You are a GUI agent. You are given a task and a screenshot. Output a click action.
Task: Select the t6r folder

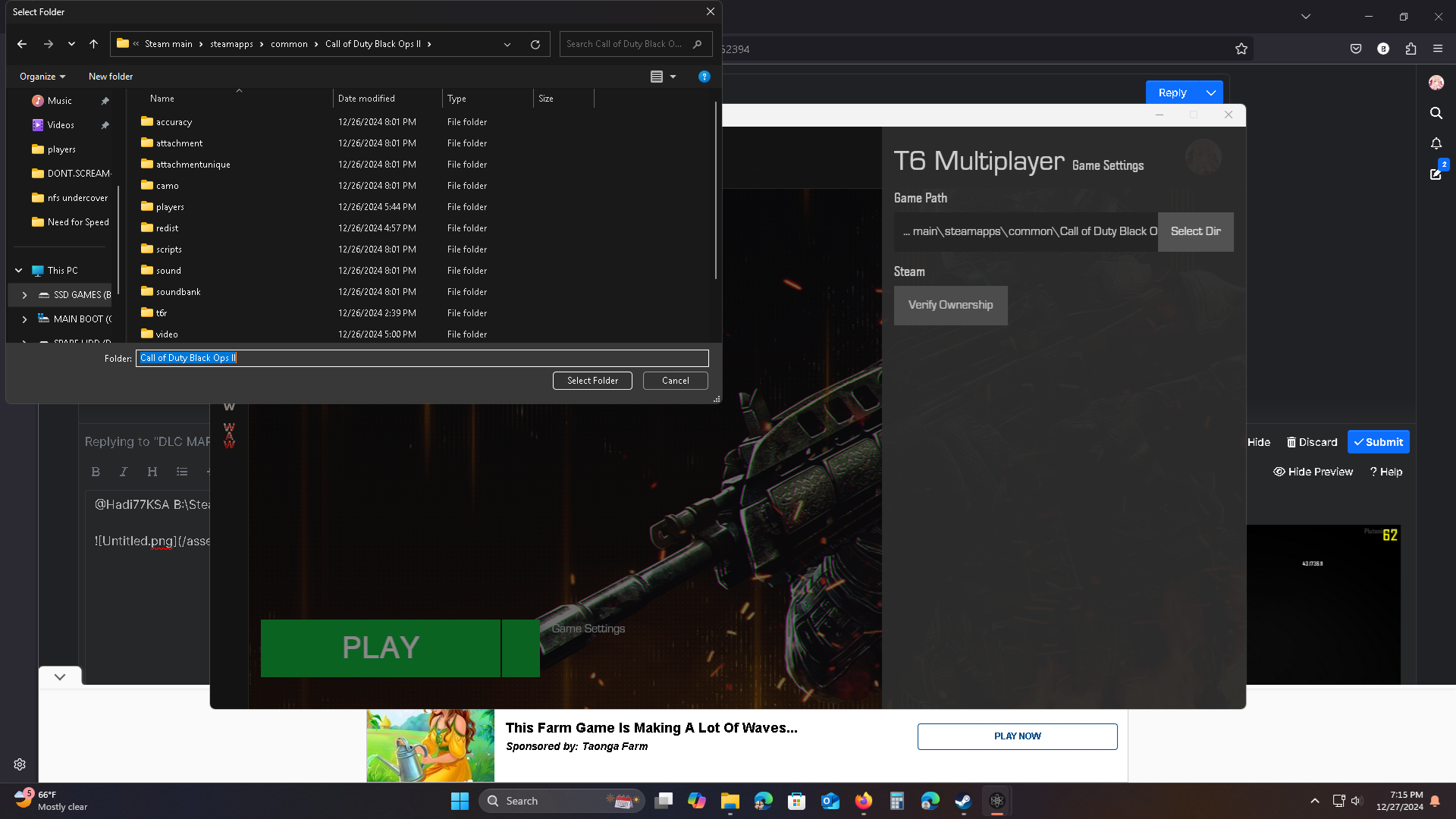[x=161, y=313]
